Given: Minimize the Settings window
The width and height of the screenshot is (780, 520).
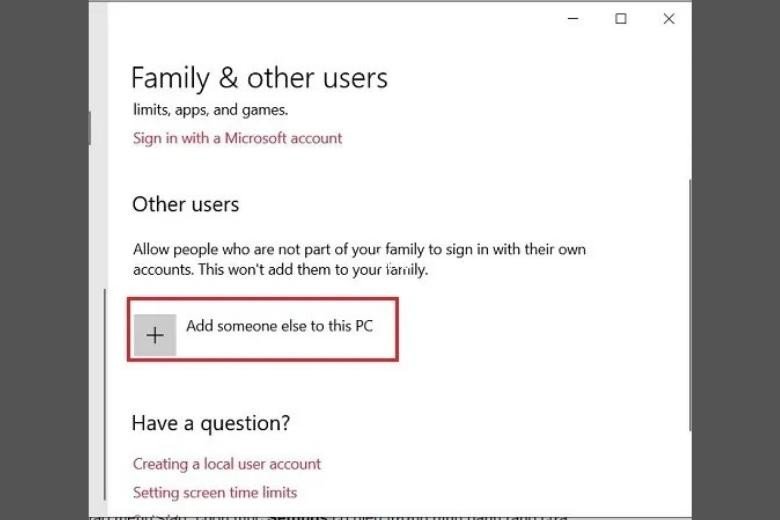Looking at the screenshot, I should pyautogui.click(x=573, y=19).
